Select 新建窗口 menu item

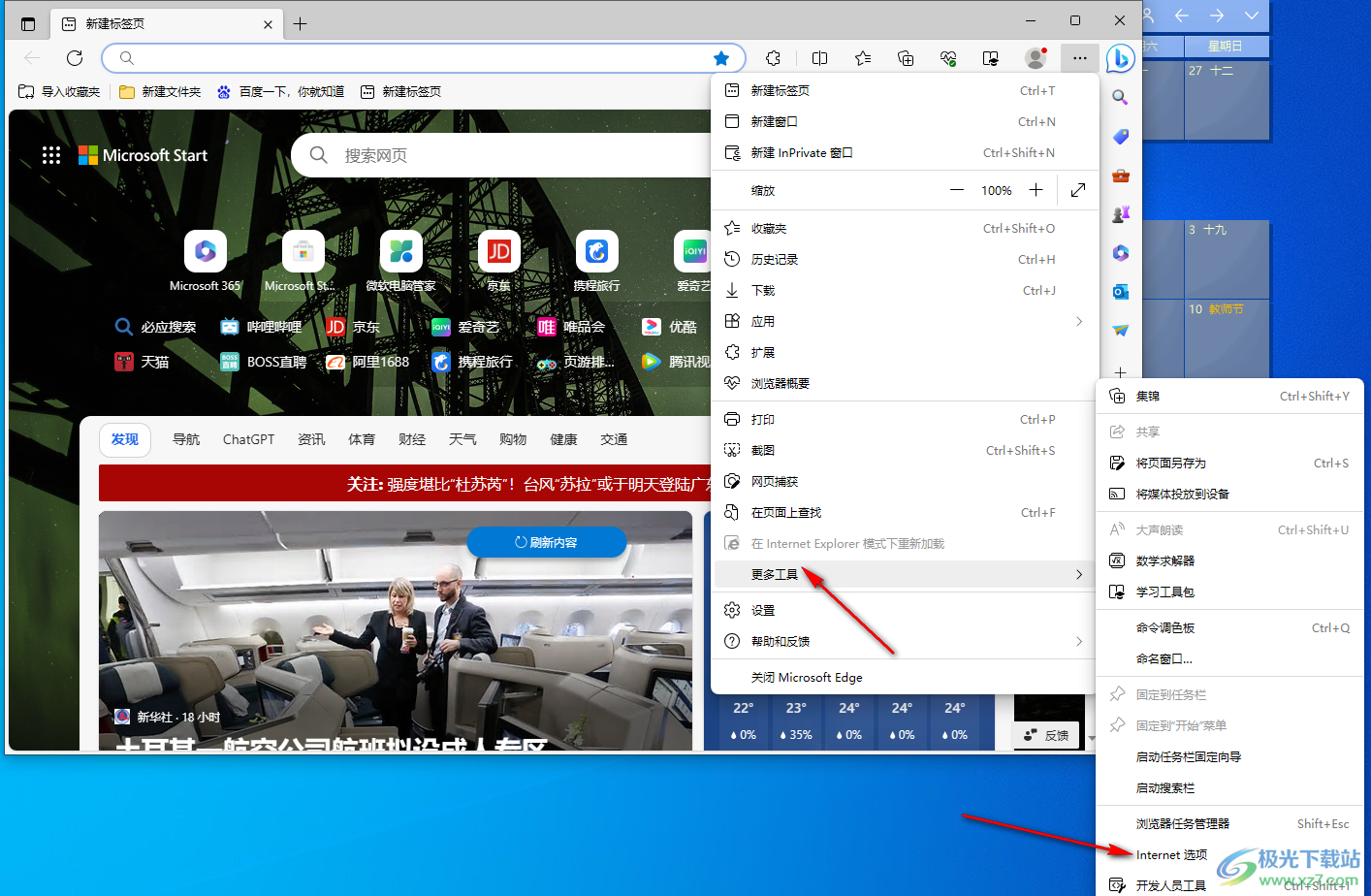(x=905, y=121)
